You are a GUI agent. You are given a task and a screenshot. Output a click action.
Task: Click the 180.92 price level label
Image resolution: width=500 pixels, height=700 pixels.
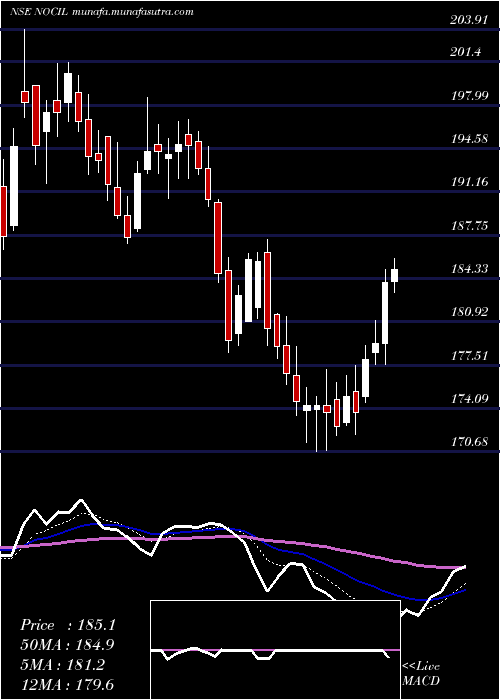pos(468,312)
